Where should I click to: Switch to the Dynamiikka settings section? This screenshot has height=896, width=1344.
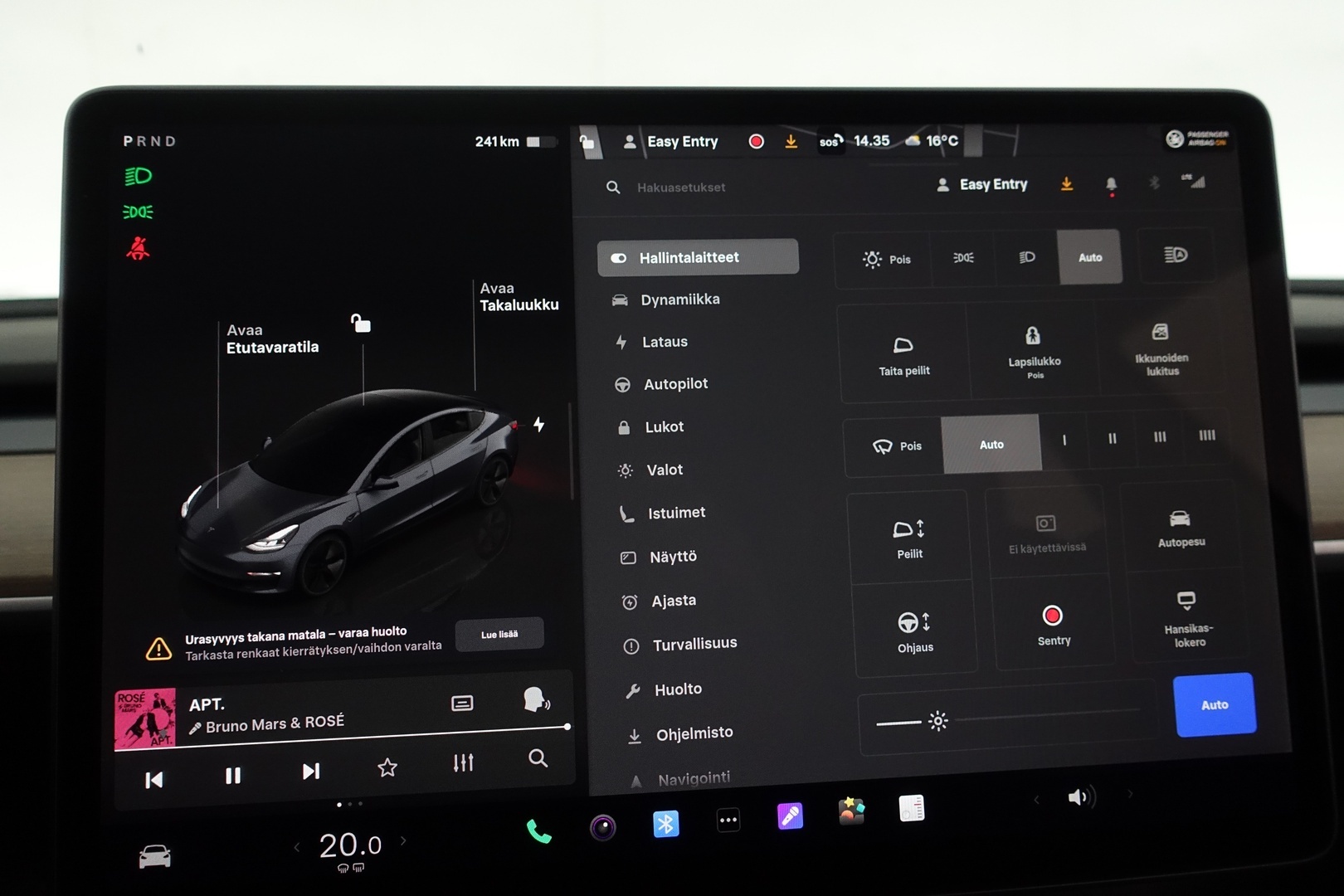pos(680,299)
